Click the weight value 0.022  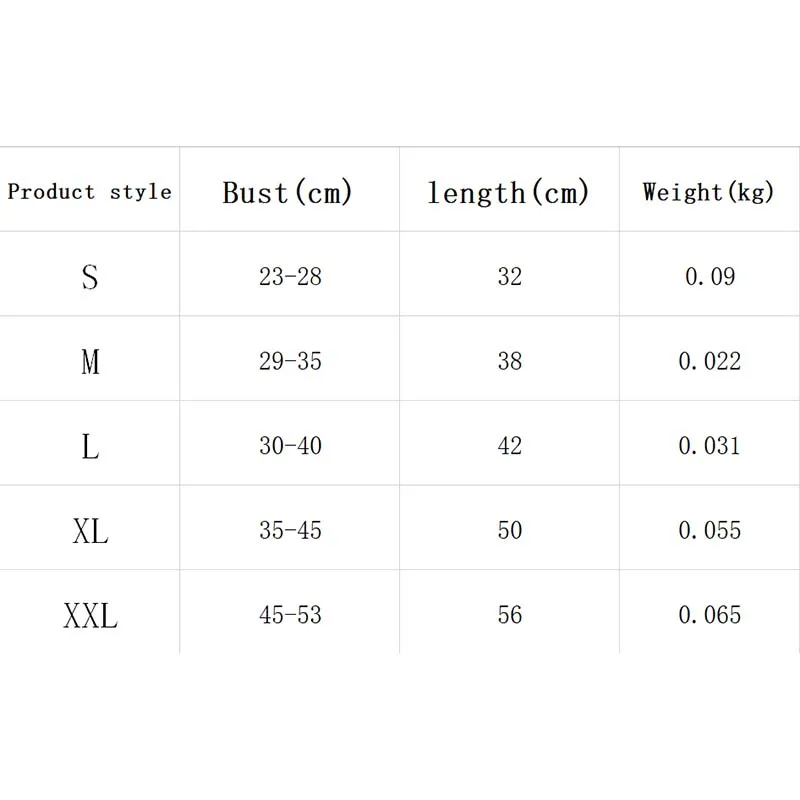coord(710,361)
